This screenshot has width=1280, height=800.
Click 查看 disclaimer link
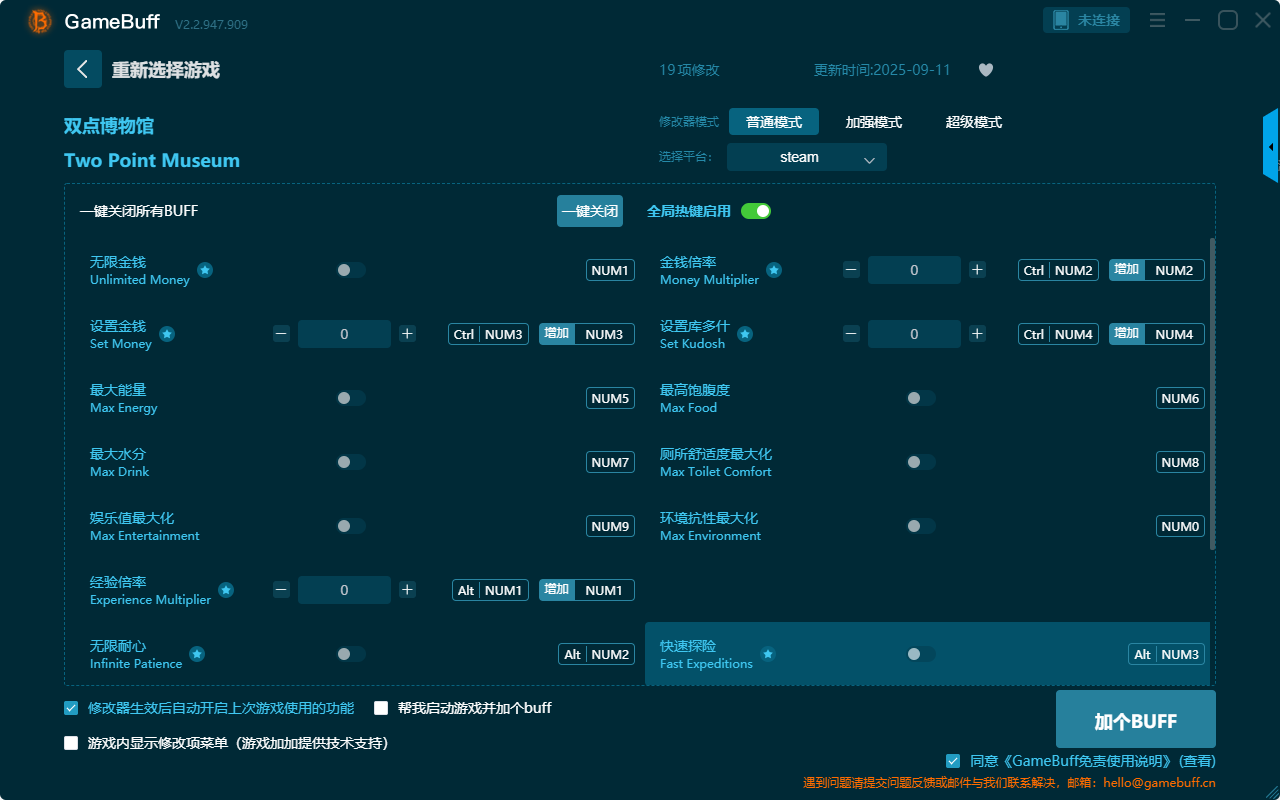pos(1198,761)
